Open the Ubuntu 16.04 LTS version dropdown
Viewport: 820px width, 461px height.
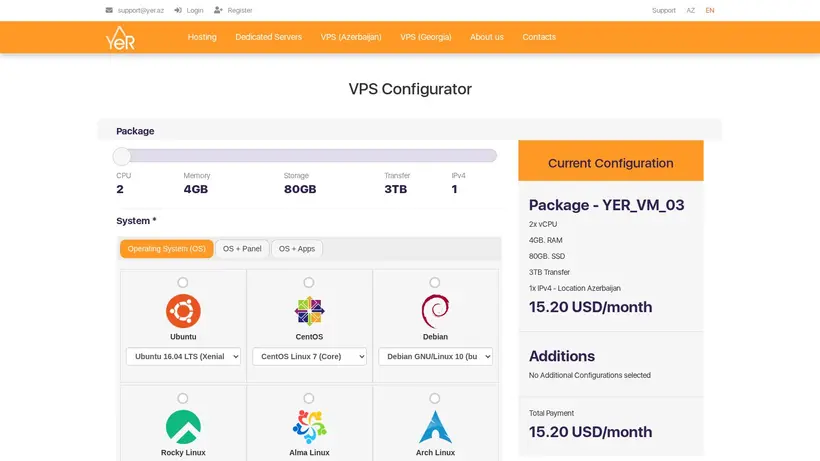pyautogui.click(x=183, y=356)
